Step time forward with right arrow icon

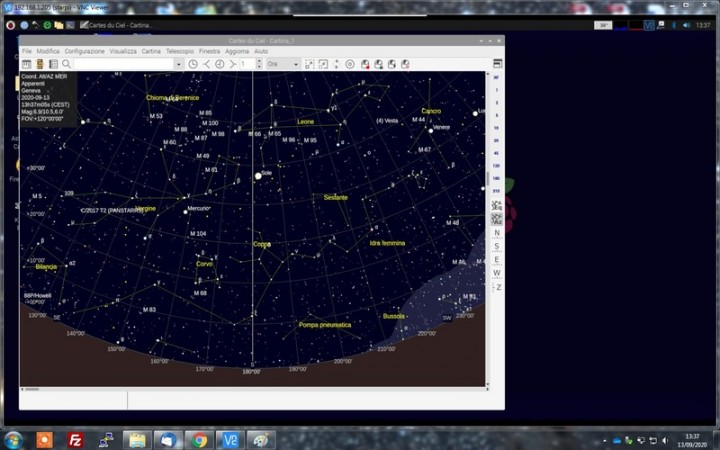pos(232,64)
